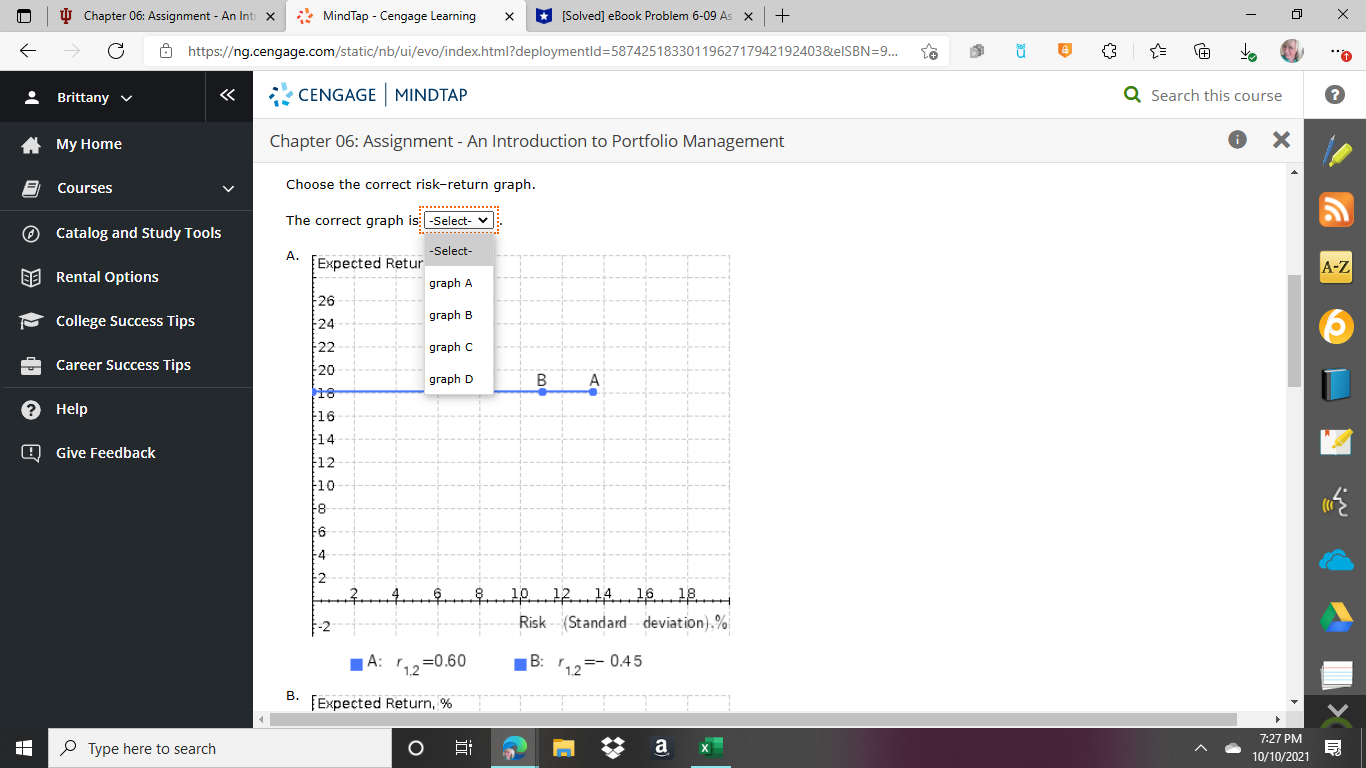Click the question mark help icon
This screenshot has height=768, width=1366.
(x=1334, y=96)
